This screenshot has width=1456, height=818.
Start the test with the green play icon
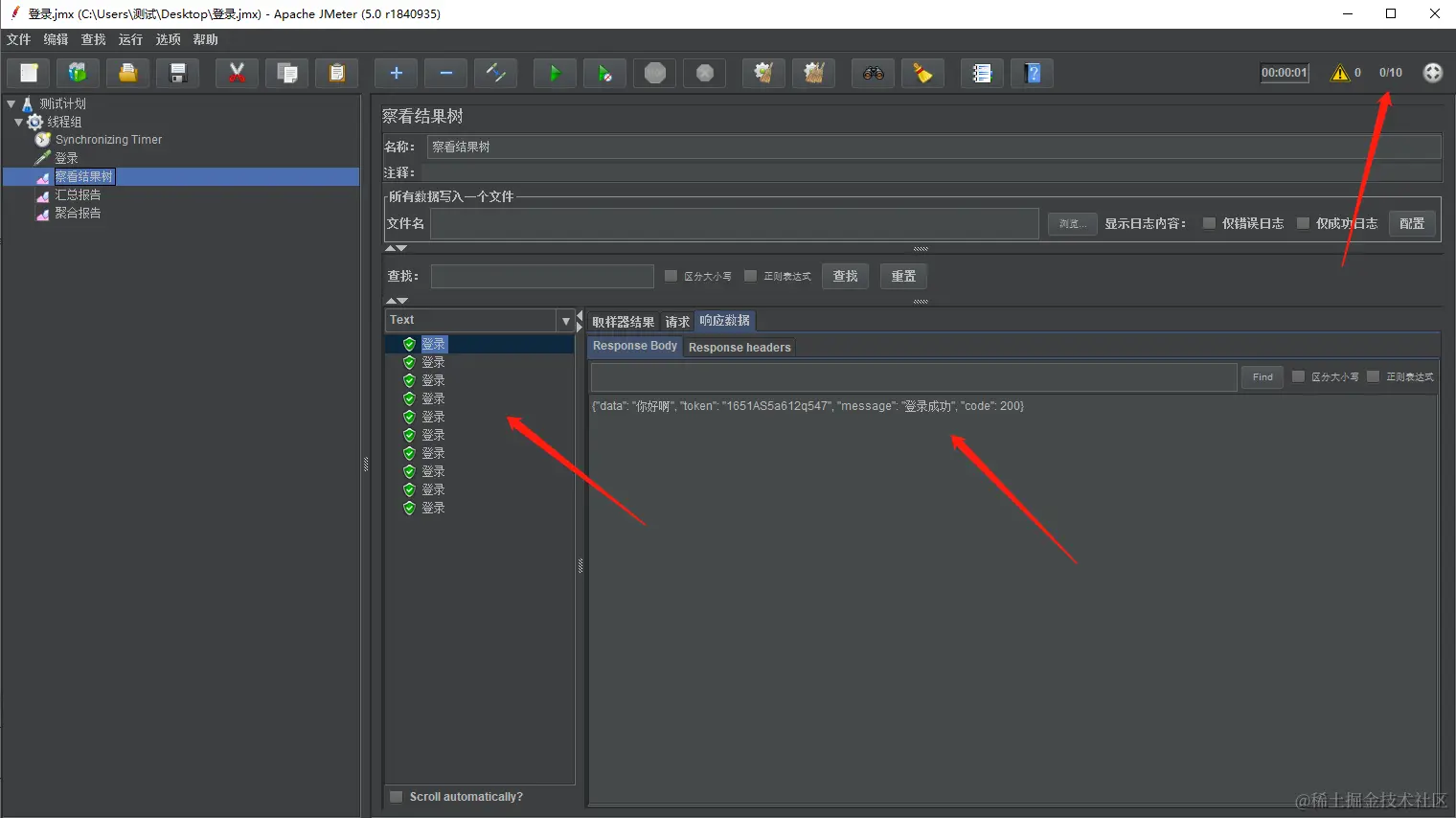[x=556, y=73]
